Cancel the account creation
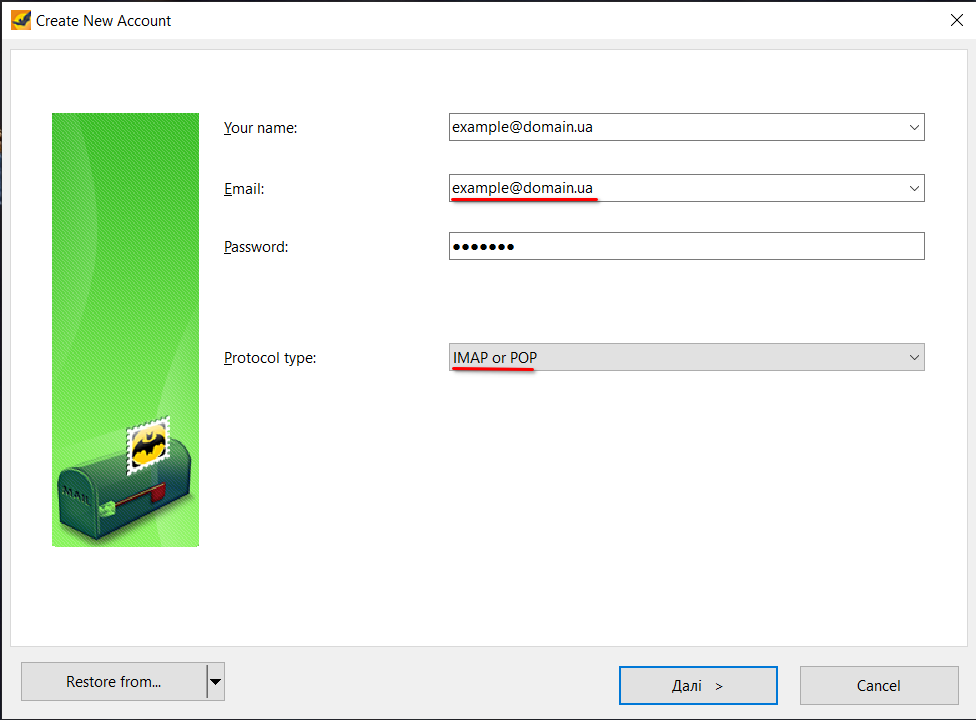This screenshot has width=976, height=720. [879, 686]
